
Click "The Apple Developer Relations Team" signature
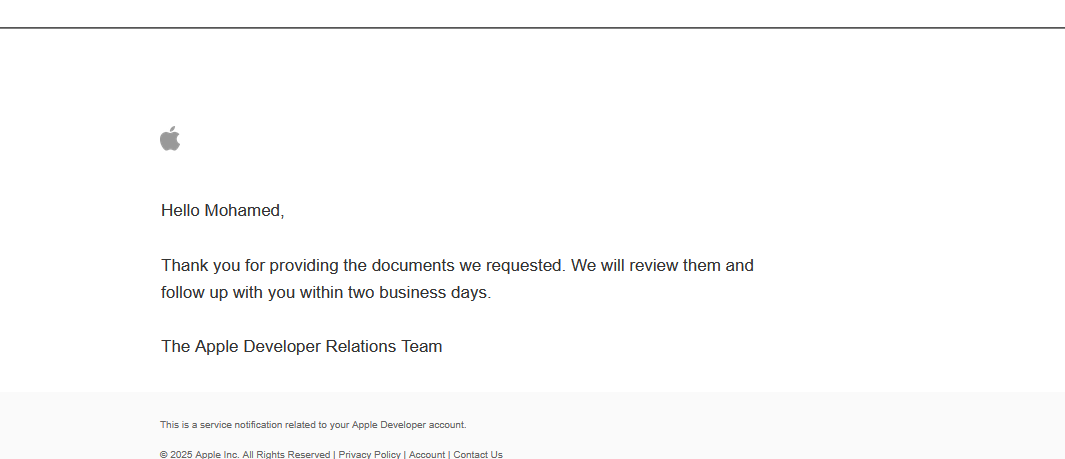click(x=302, y=346)
